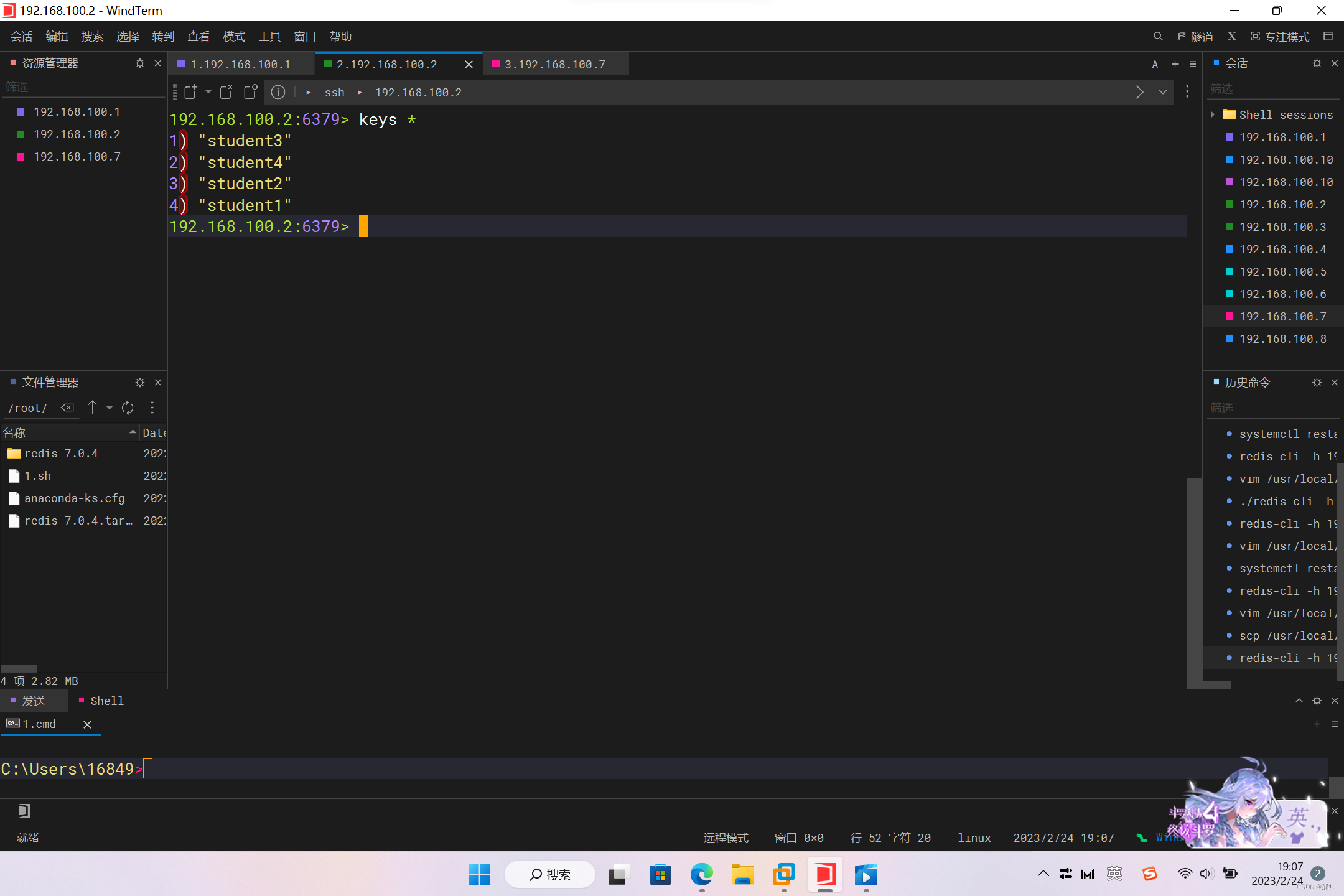Toggle the layout pane button top right
The width and height of the screenshot is (1344, 896).
1328,37
